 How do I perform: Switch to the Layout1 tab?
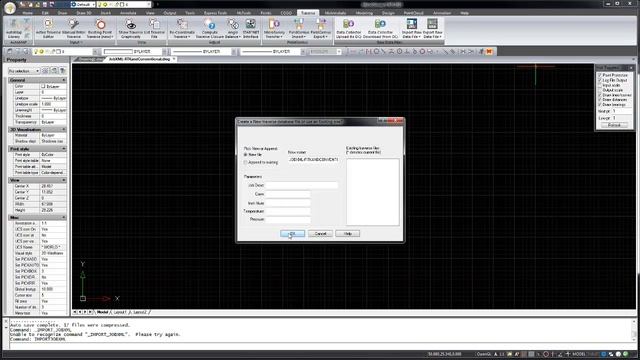(120, 312)
